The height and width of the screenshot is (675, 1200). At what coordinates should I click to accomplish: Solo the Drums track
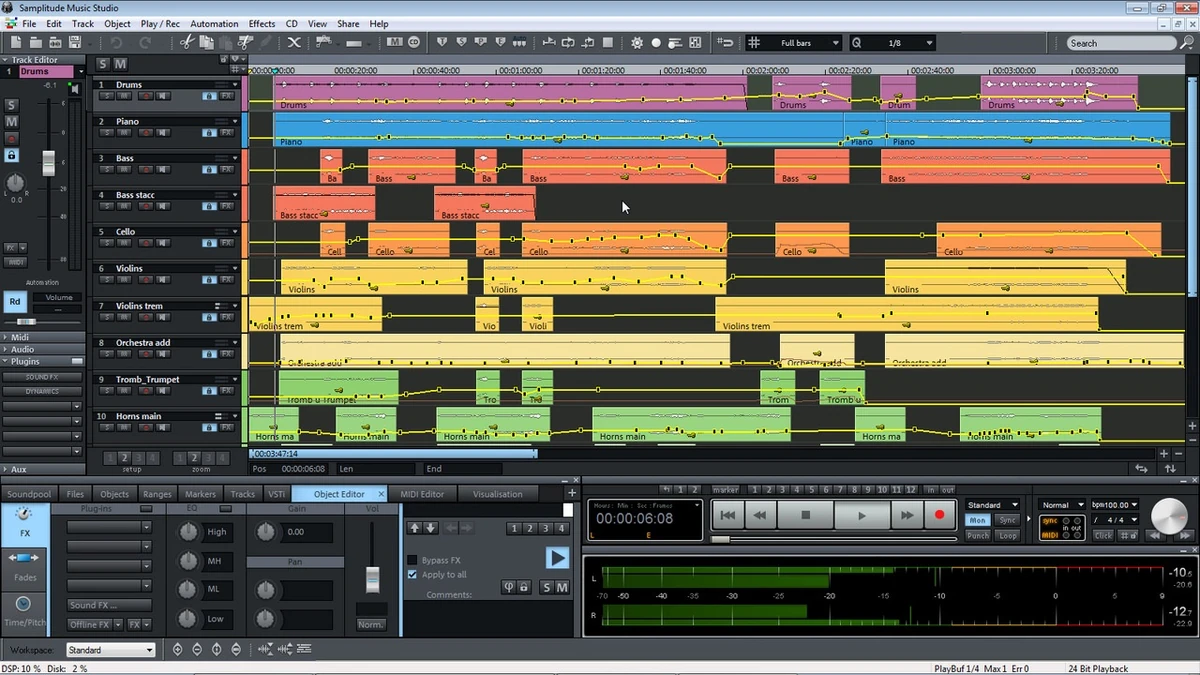pyautogui.click(x=106, y=96)
